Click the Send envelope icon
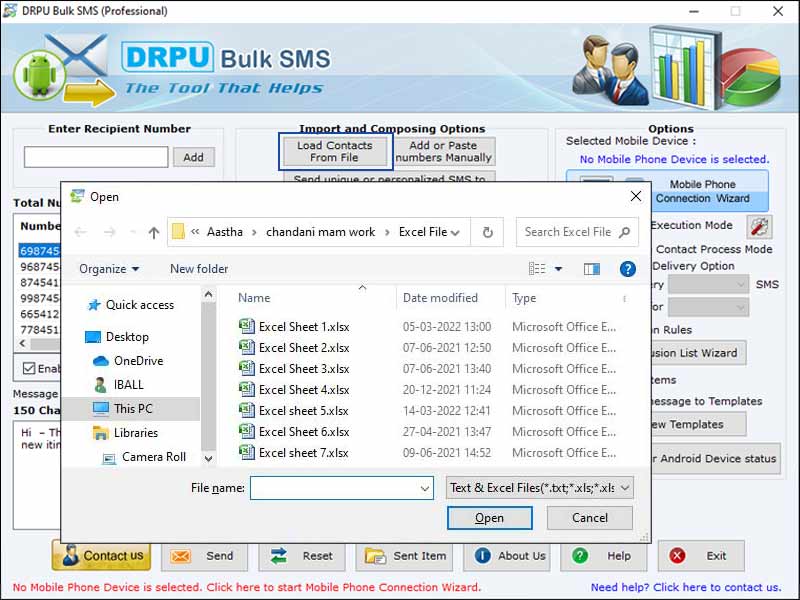The width and height of the screenshot is (800, 600). 178,558
